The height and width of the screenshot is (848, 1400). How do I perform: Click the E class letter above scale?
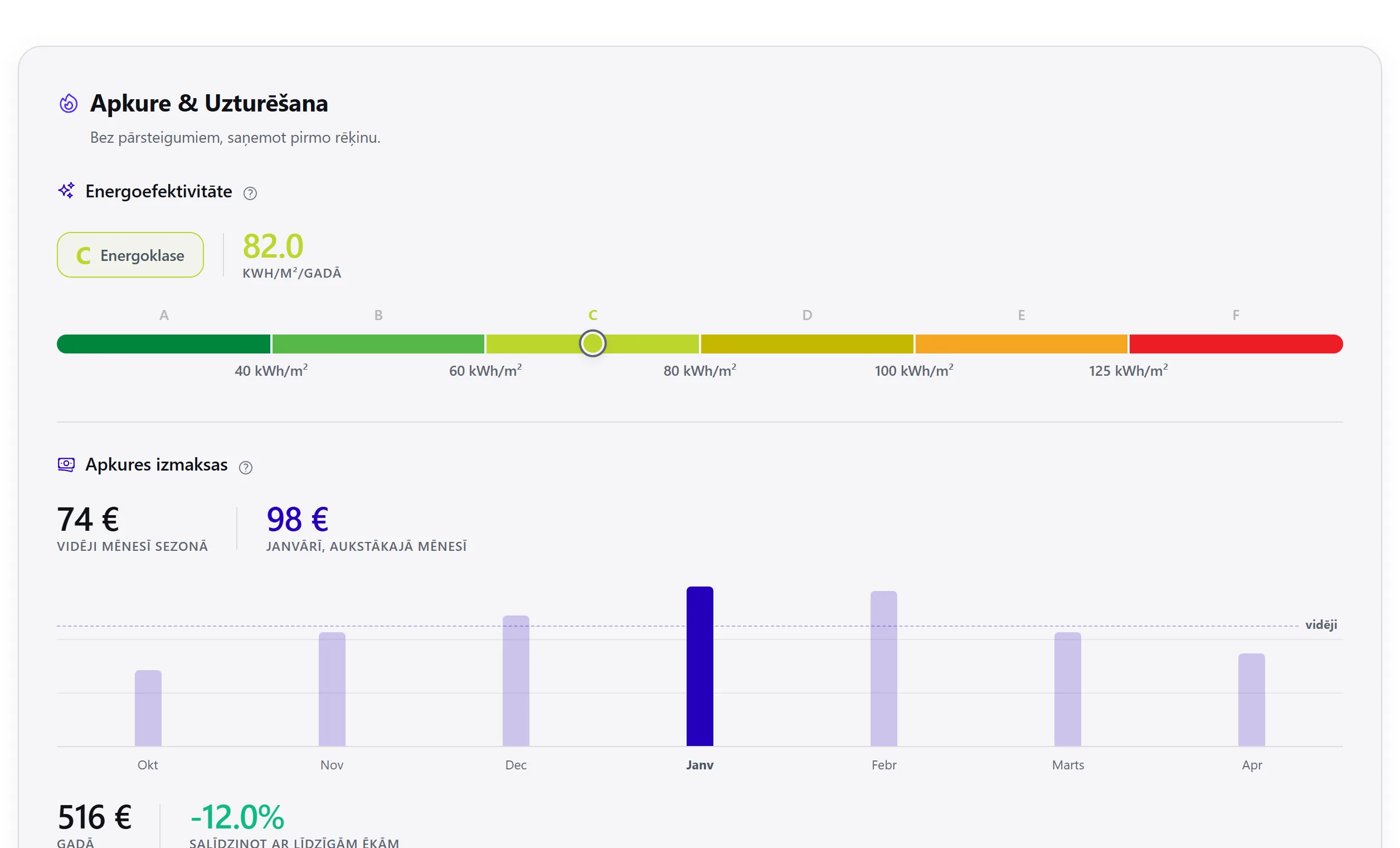(x=1022, y=315)
